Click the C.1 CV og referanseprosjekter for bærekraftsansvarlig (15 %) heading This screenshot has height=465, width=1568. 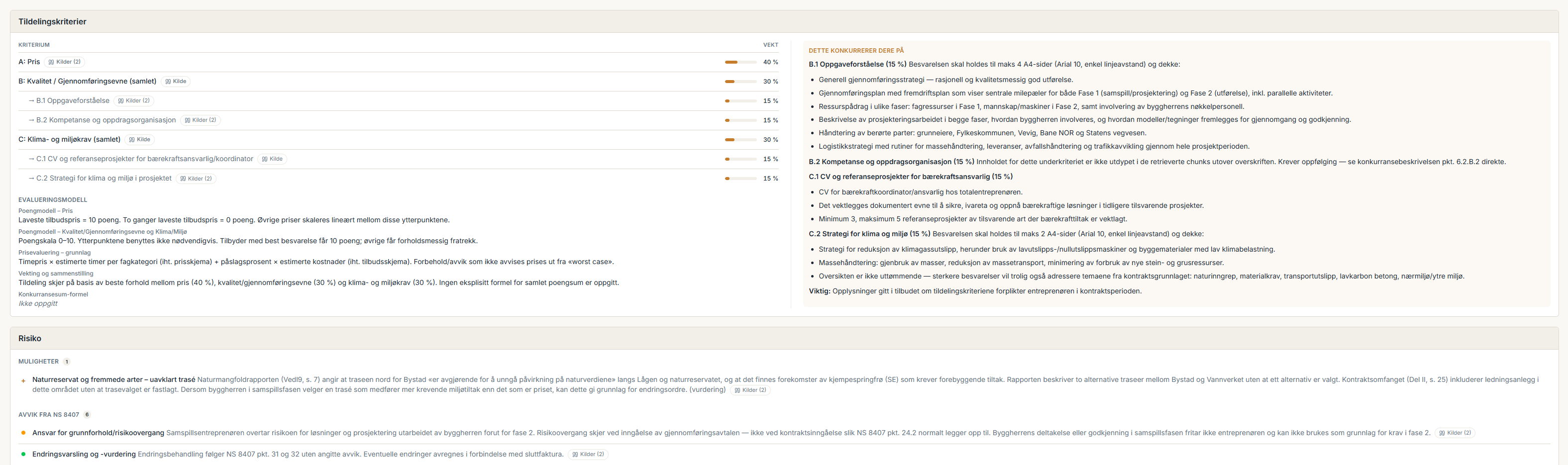click(911, 177)
